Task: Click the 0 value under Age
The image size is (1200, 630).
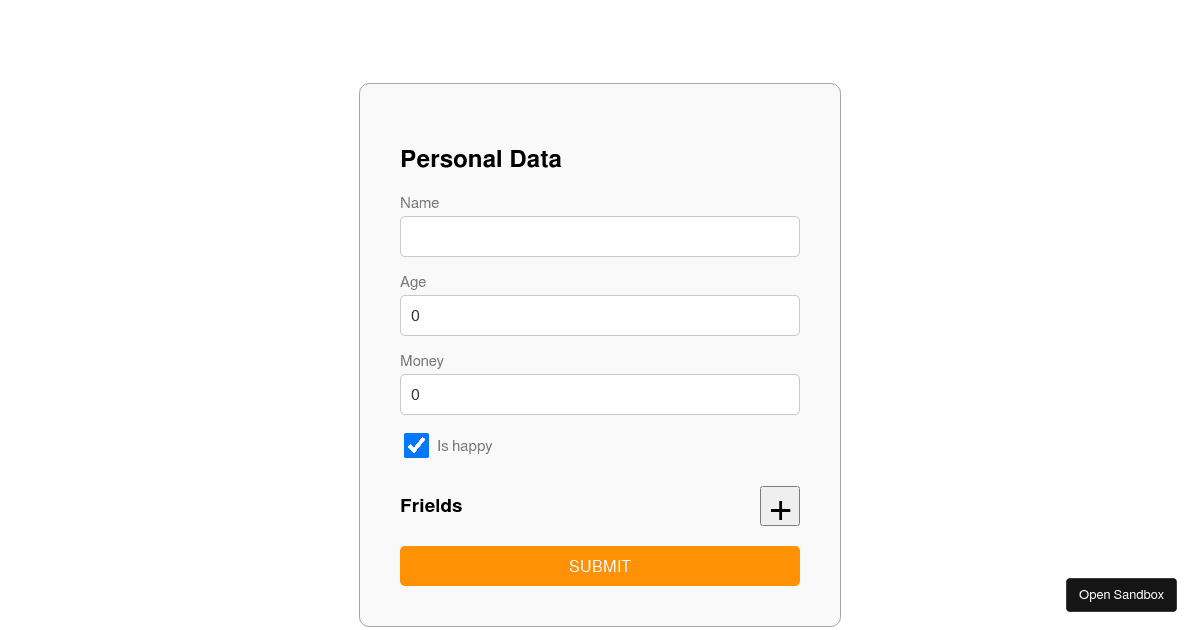Action: pyautogui.click(x=416, y=316)
